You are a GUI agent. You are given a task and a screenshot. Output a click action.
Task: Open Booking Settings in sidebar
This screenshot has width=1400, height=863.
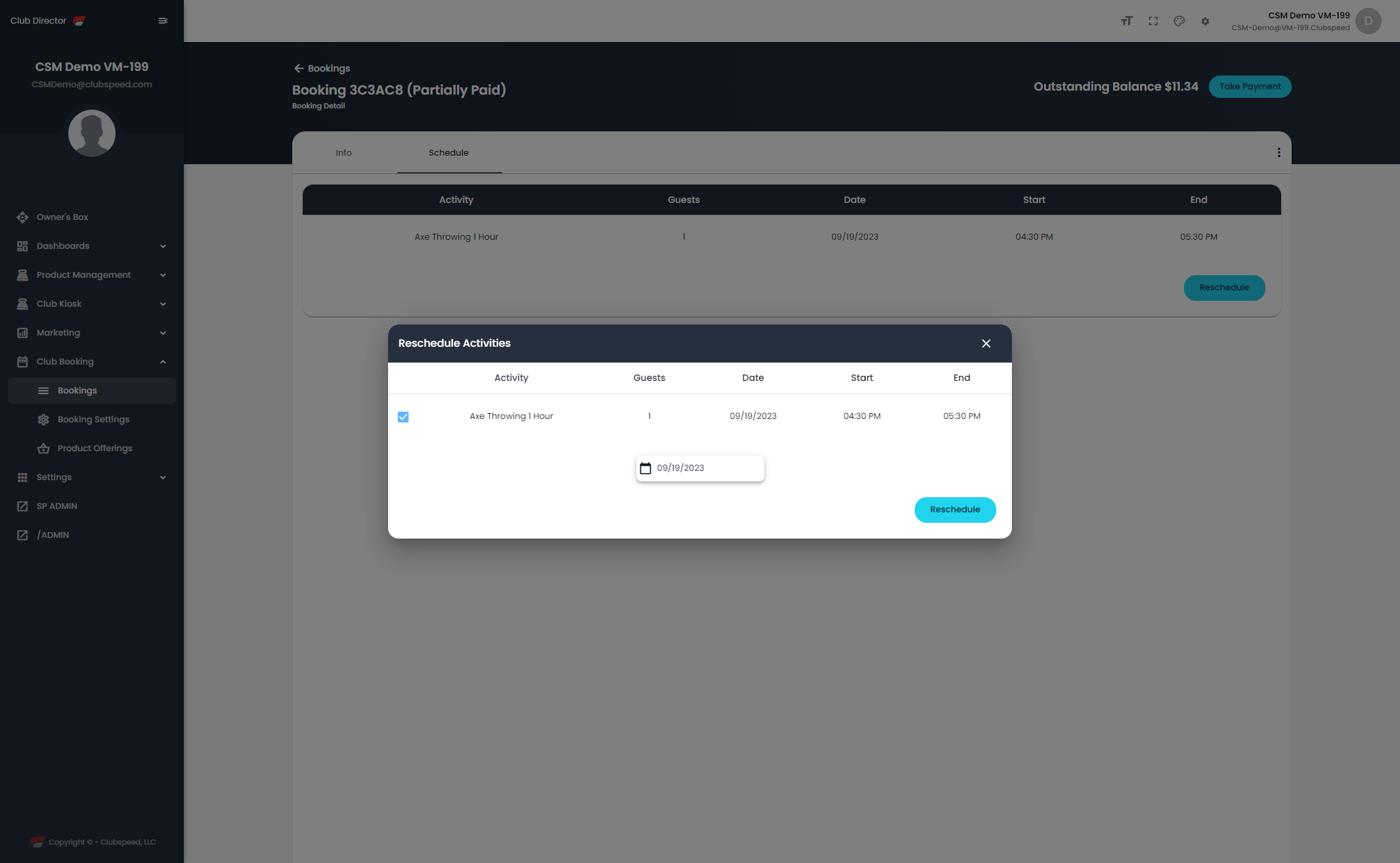click(x=92, y=420)
